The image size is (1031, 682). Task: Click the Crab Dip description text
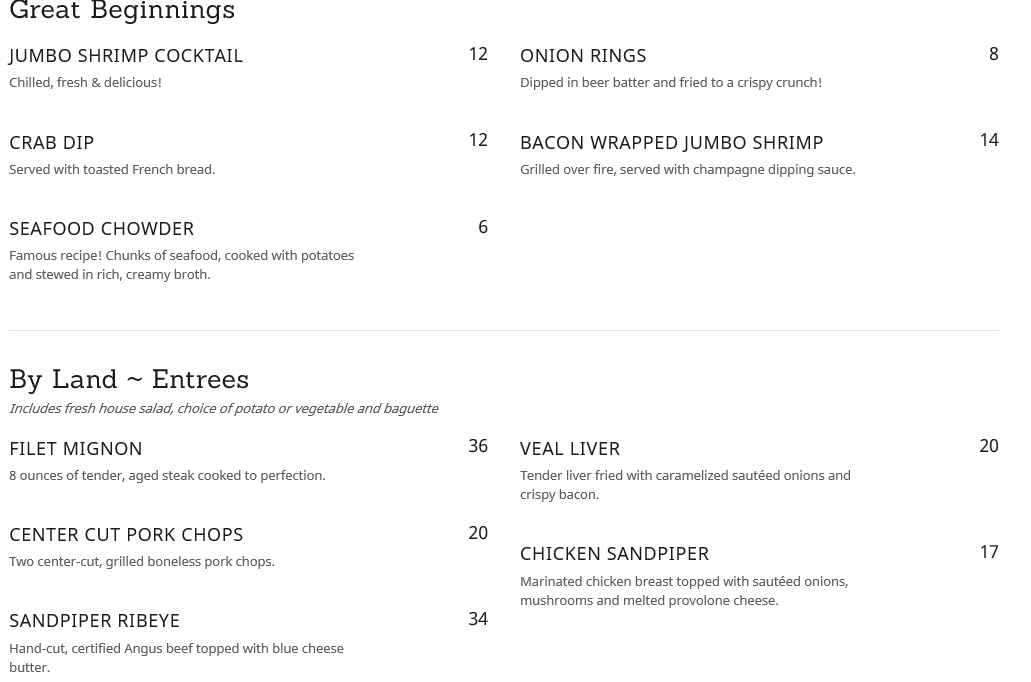[x=112, y=170]
